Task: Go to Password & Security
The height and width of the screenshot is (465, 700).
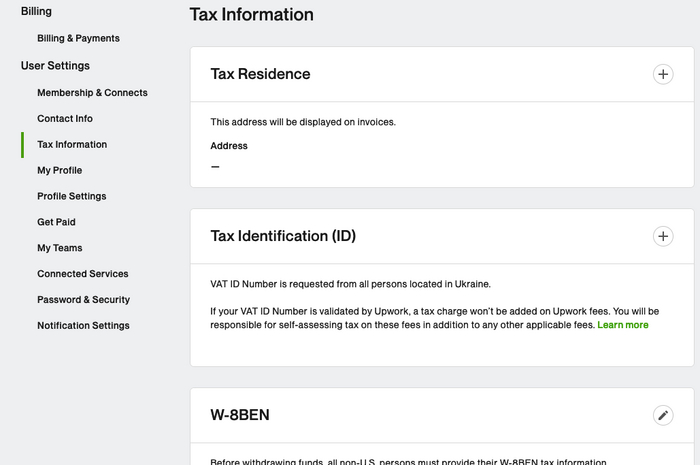Action: [x=83, y=300]
